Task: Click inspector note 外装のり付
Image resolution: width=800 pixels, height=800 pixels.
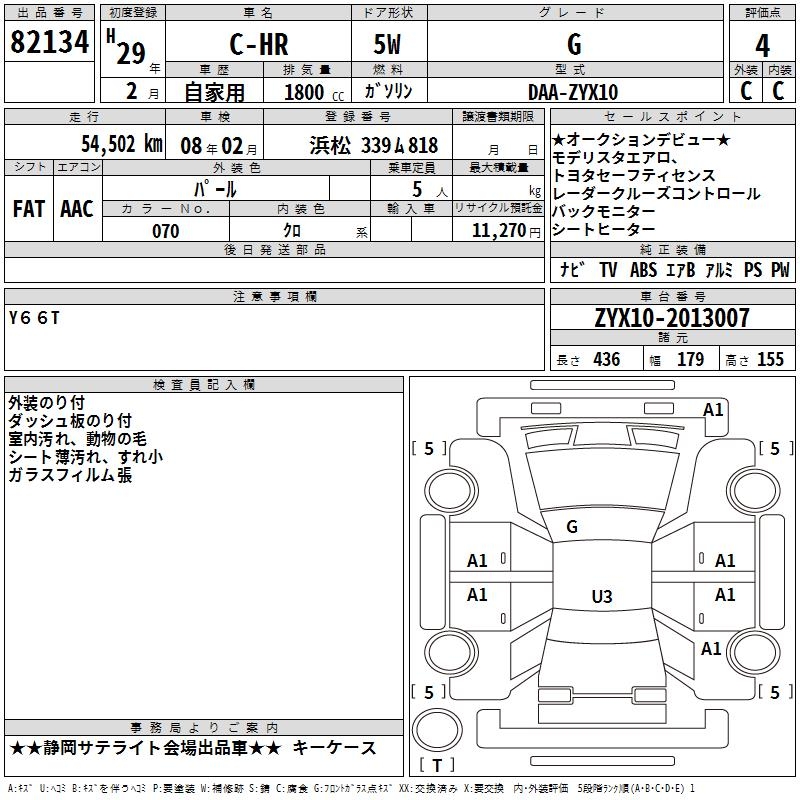Action: point(46,403)
